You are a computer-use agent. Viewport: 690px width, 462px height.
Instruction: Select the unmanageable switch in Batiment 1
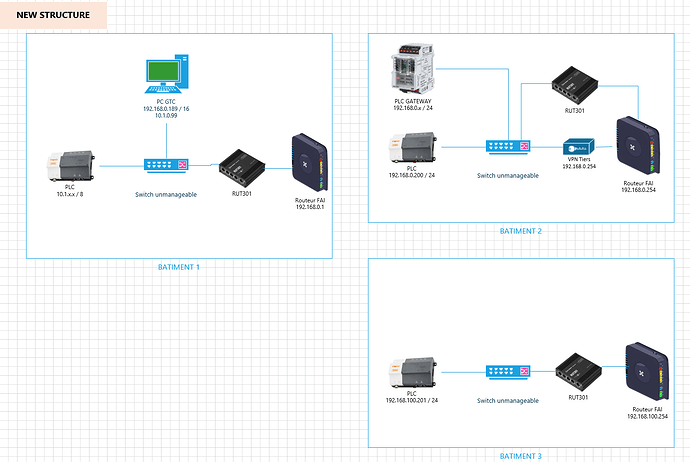164,165
